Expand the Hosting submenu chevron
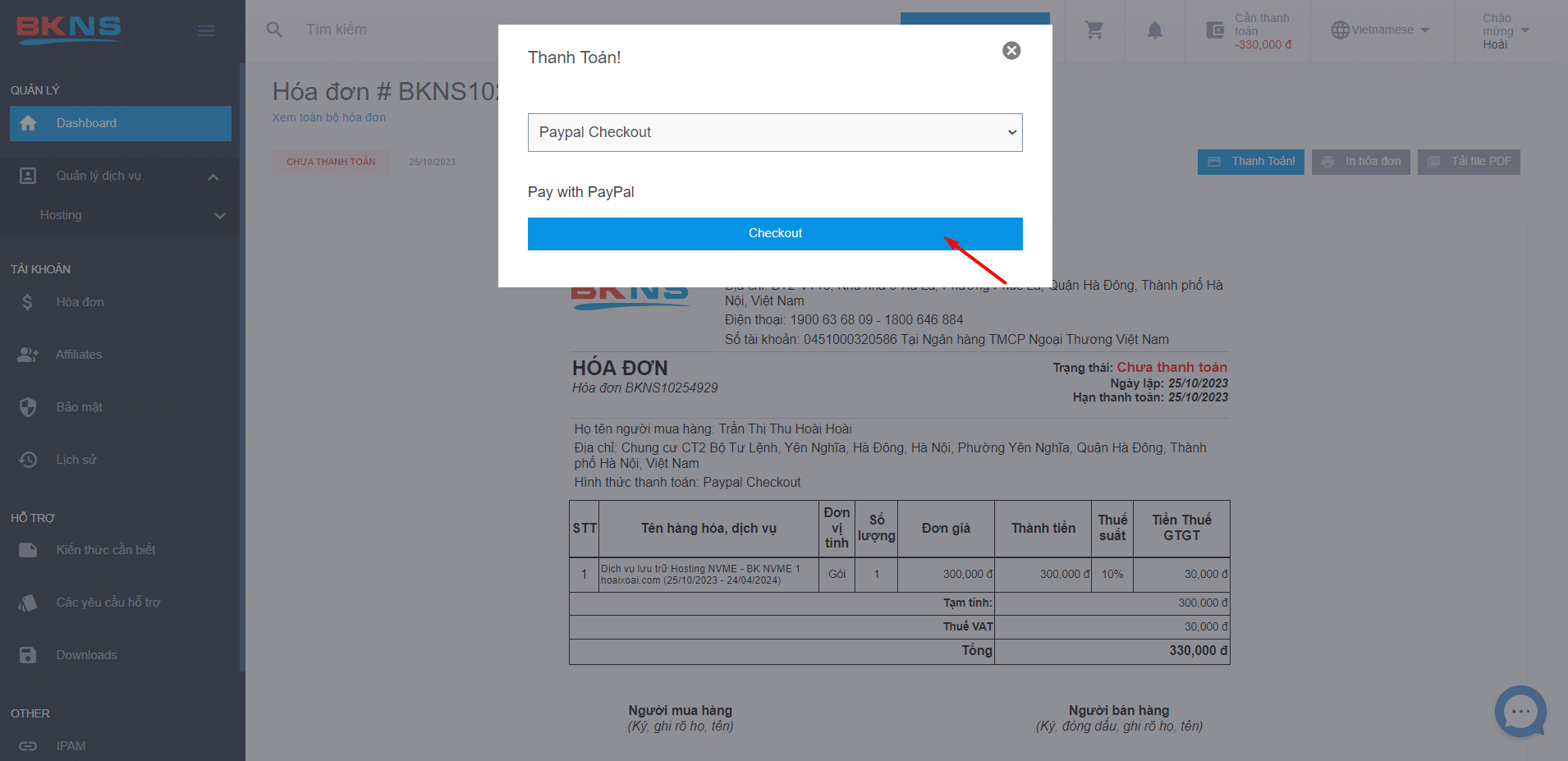Image resolution: width=1568 pixels, height=761 pixels. click(x=219, y=216)
